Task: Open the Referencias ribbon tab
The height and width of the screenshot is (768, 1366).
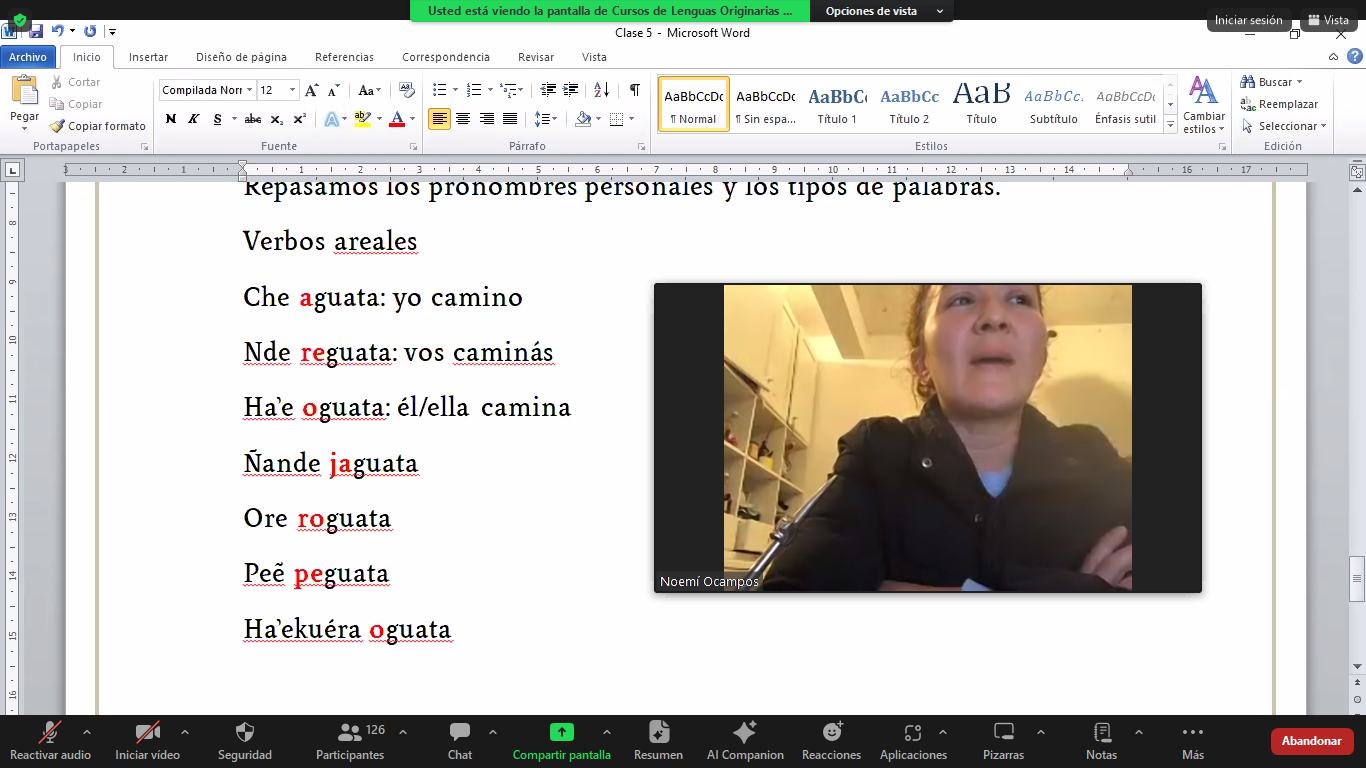Action: tap(344, 57)
